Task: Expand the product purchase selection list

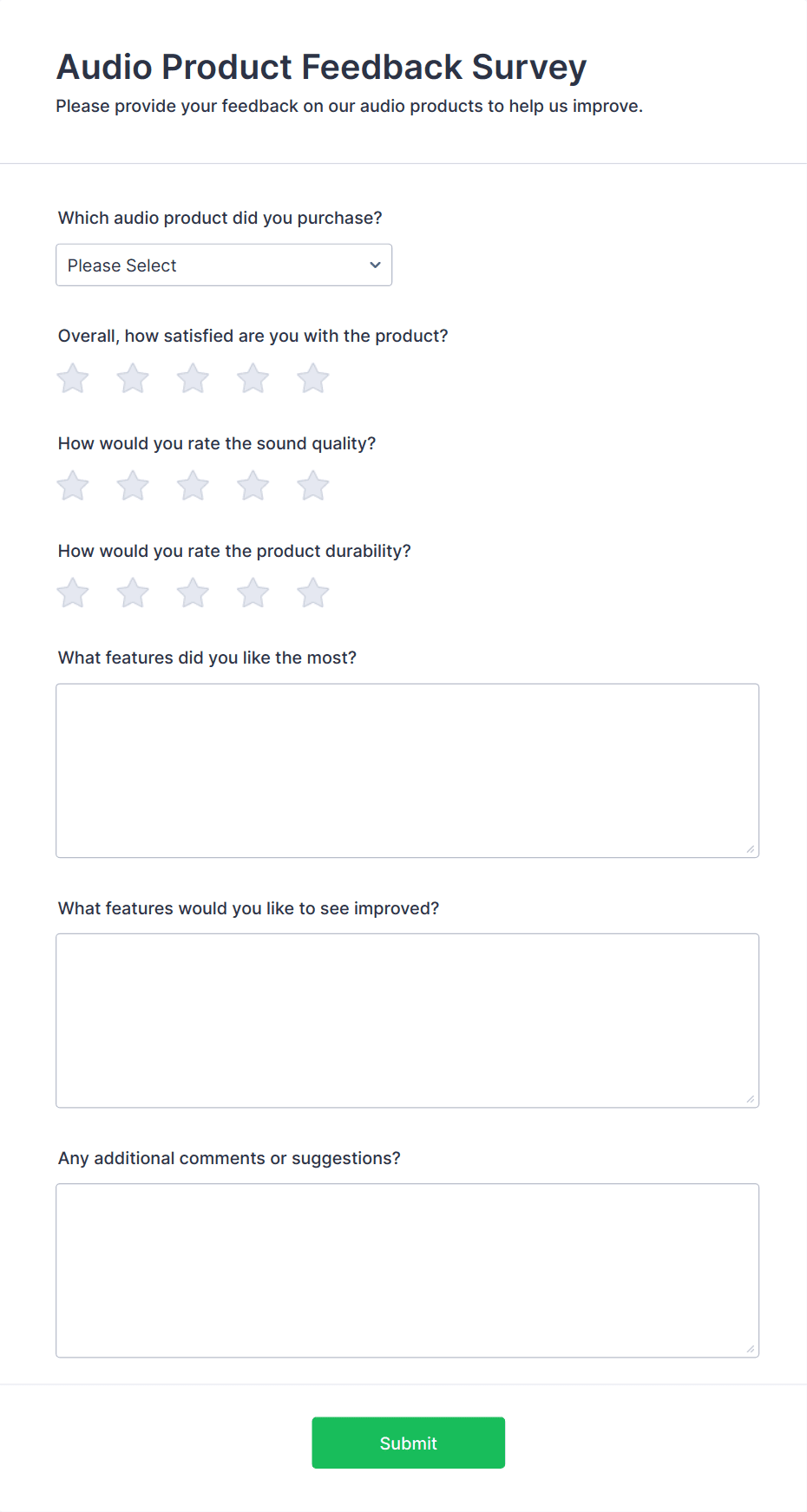Action: click(224, 265)
